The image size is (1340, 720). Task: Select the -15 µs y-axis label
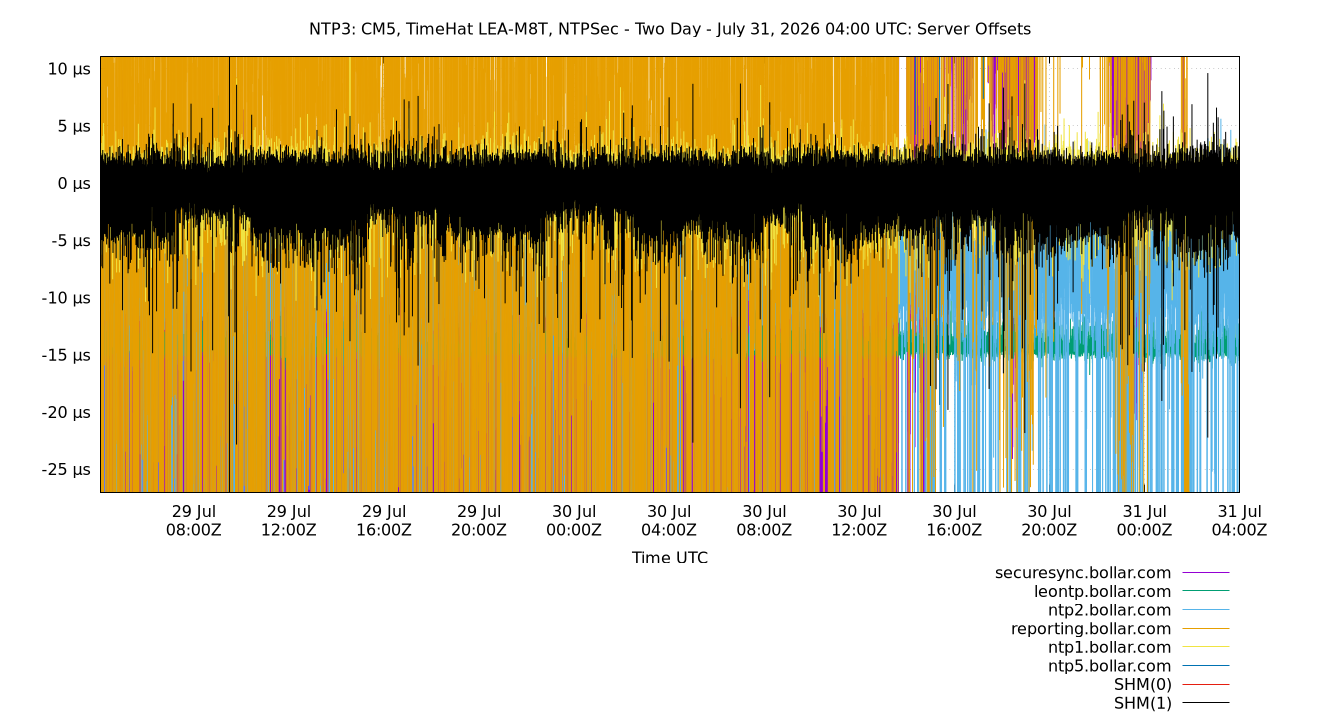tap(66, 355)
